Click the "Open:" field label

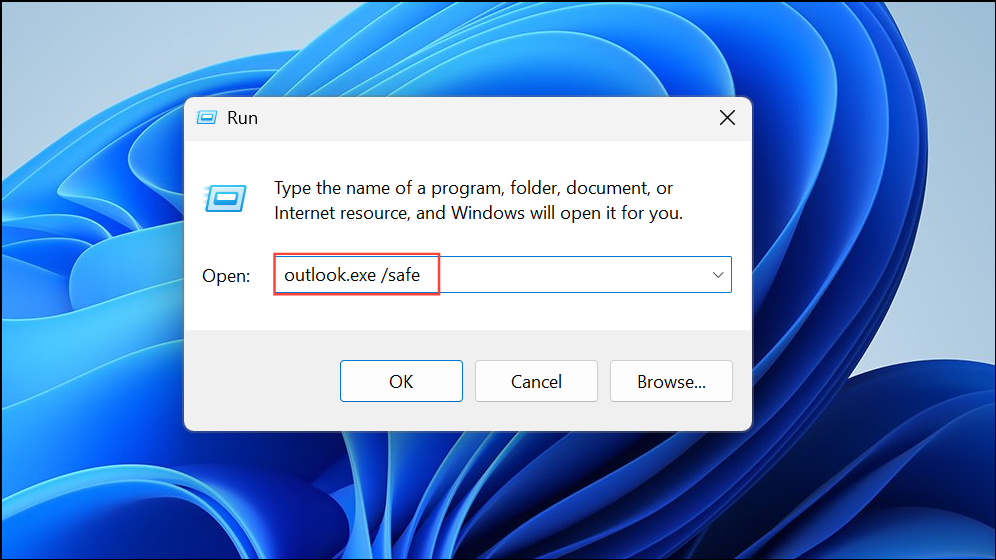226,276
